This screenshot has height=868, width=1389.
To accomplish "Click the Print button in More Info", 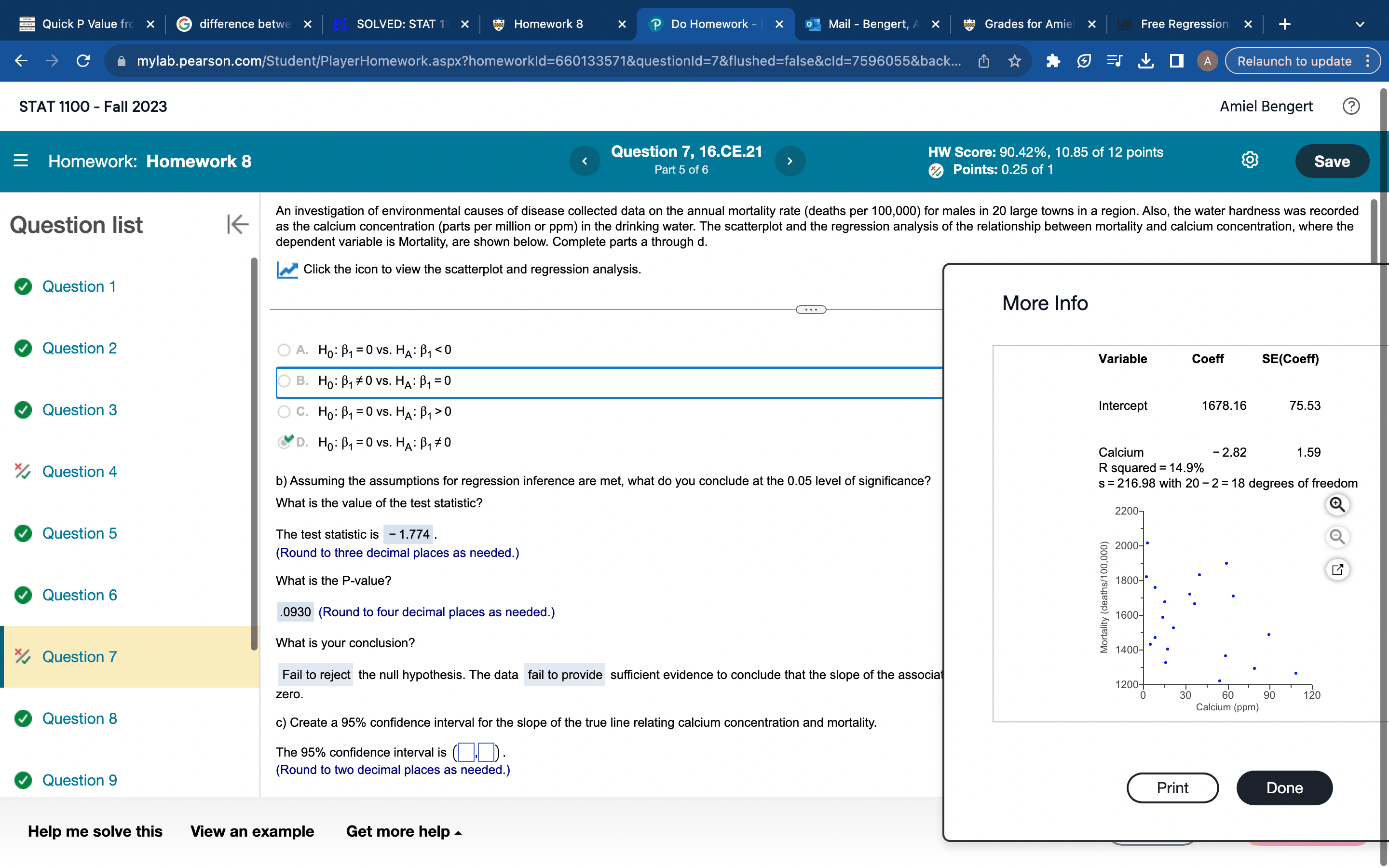I will pyautogui.click(x=1172, y=787).
